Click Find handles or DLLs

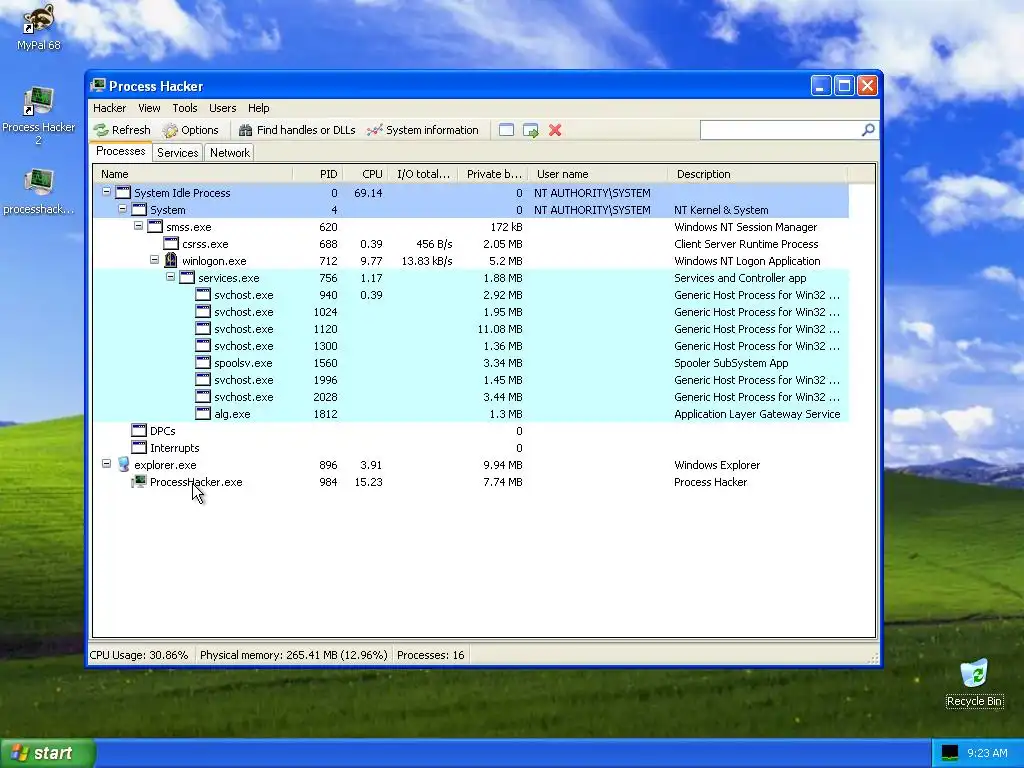coord(297,130)
